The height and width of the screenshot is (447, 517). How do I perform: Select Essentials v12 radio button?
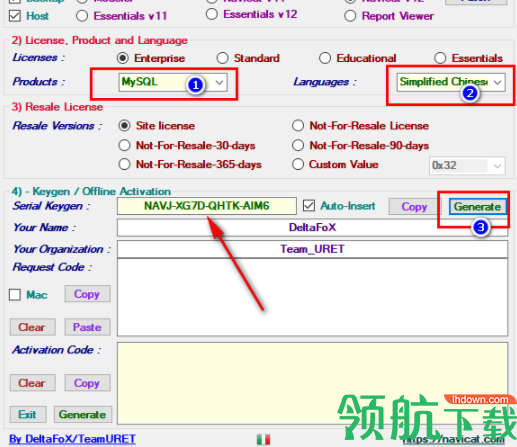(212, 14)
